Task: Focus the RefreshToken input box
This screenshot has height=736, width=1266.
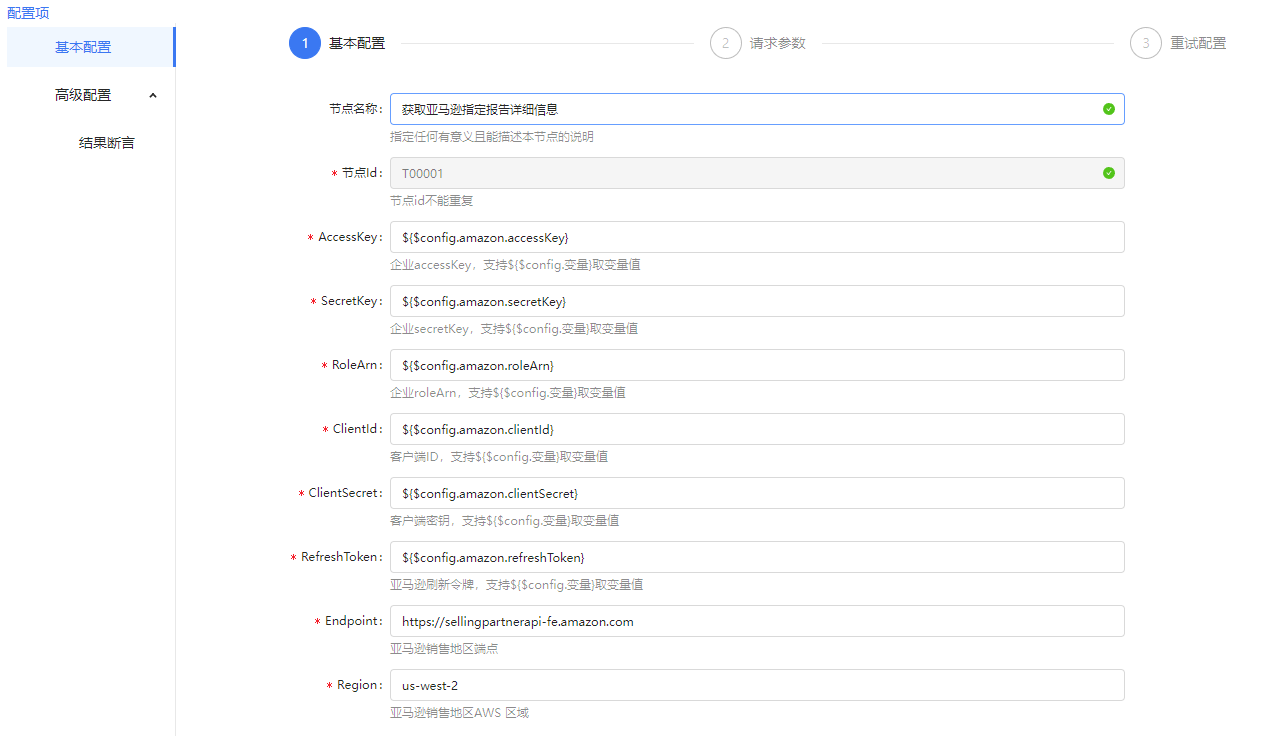Action: 756,557
